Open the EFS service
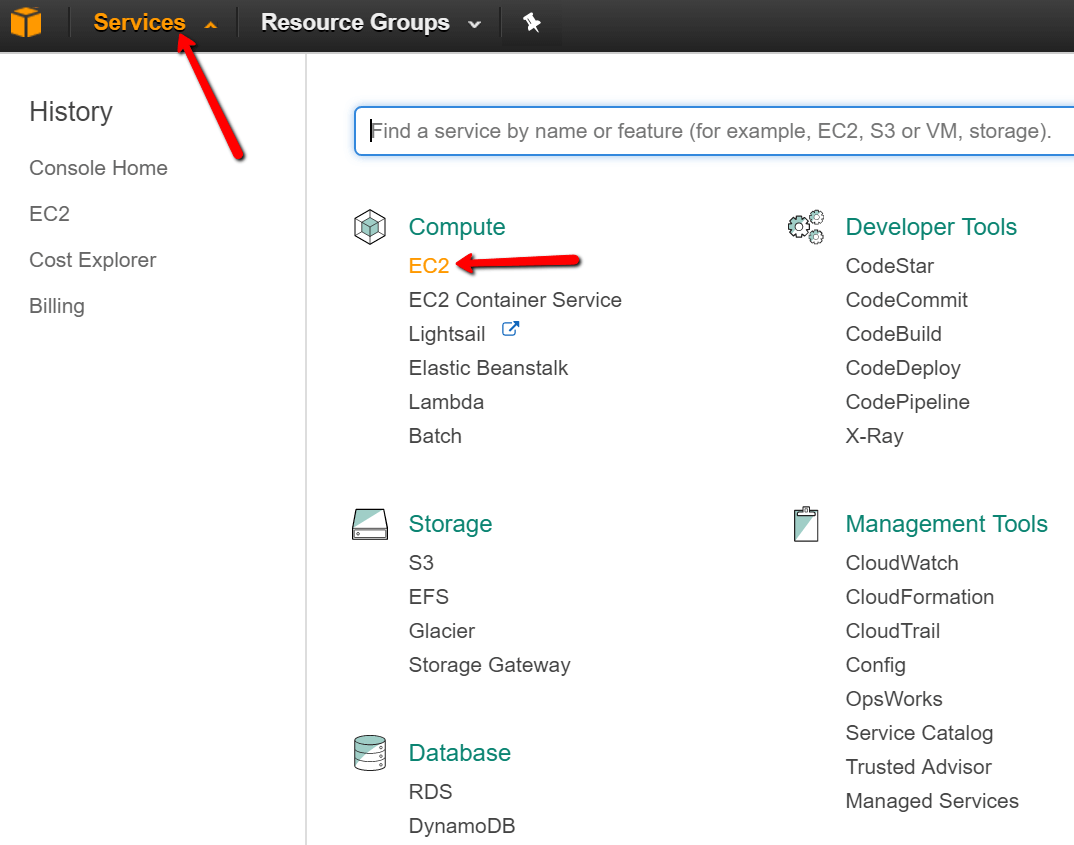Screen dimensions: 1074x845 pyautogui.click(x=429, y=597)
